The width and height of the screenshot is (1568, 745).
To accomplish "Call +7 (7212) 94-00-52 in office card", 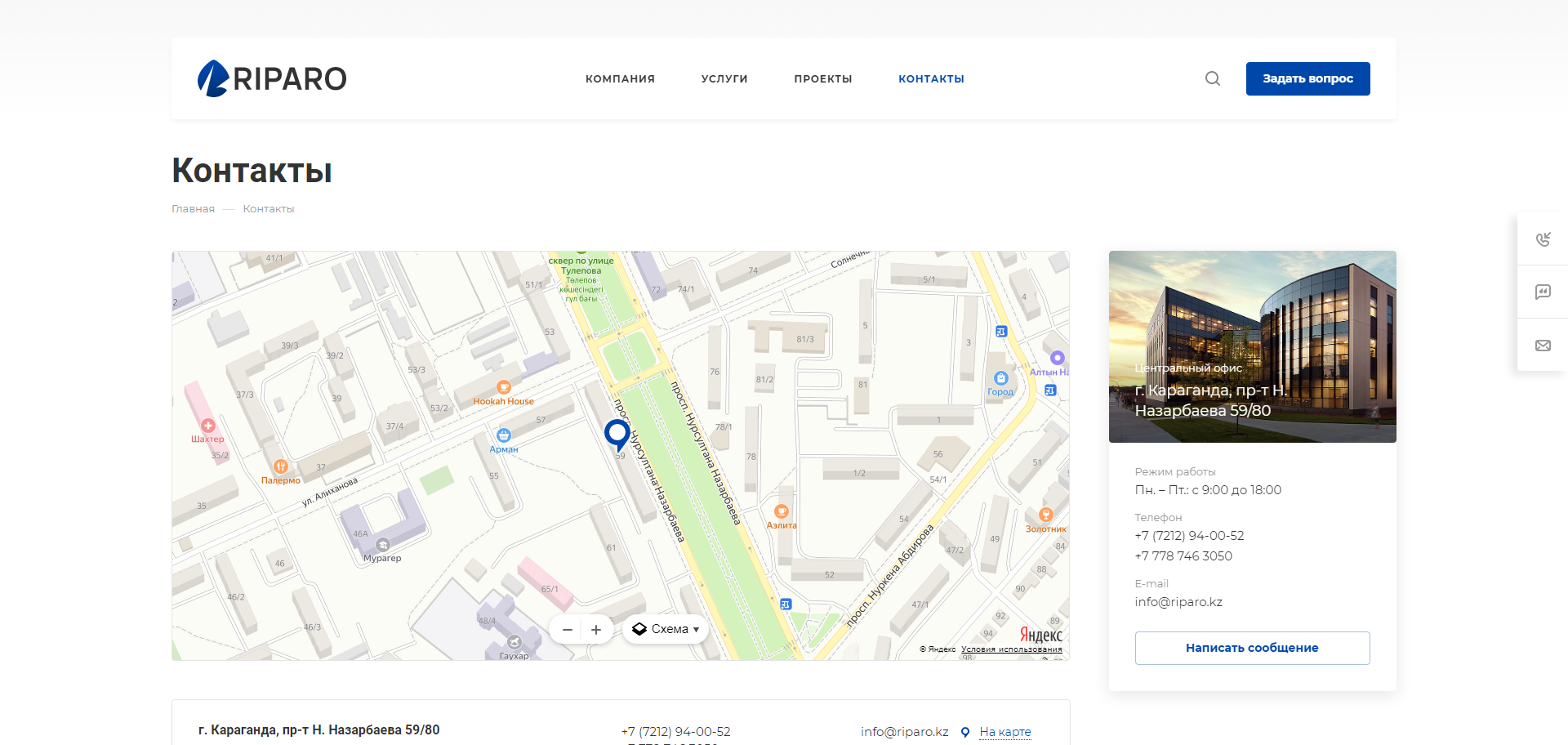I will (1189, 536).
